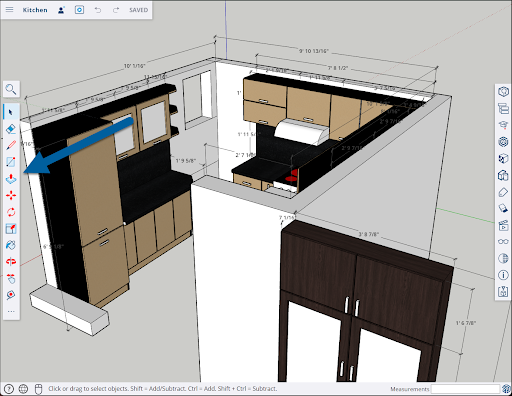Click the Kitchen model title
512x396 pixels.
[x=35, y=10]
